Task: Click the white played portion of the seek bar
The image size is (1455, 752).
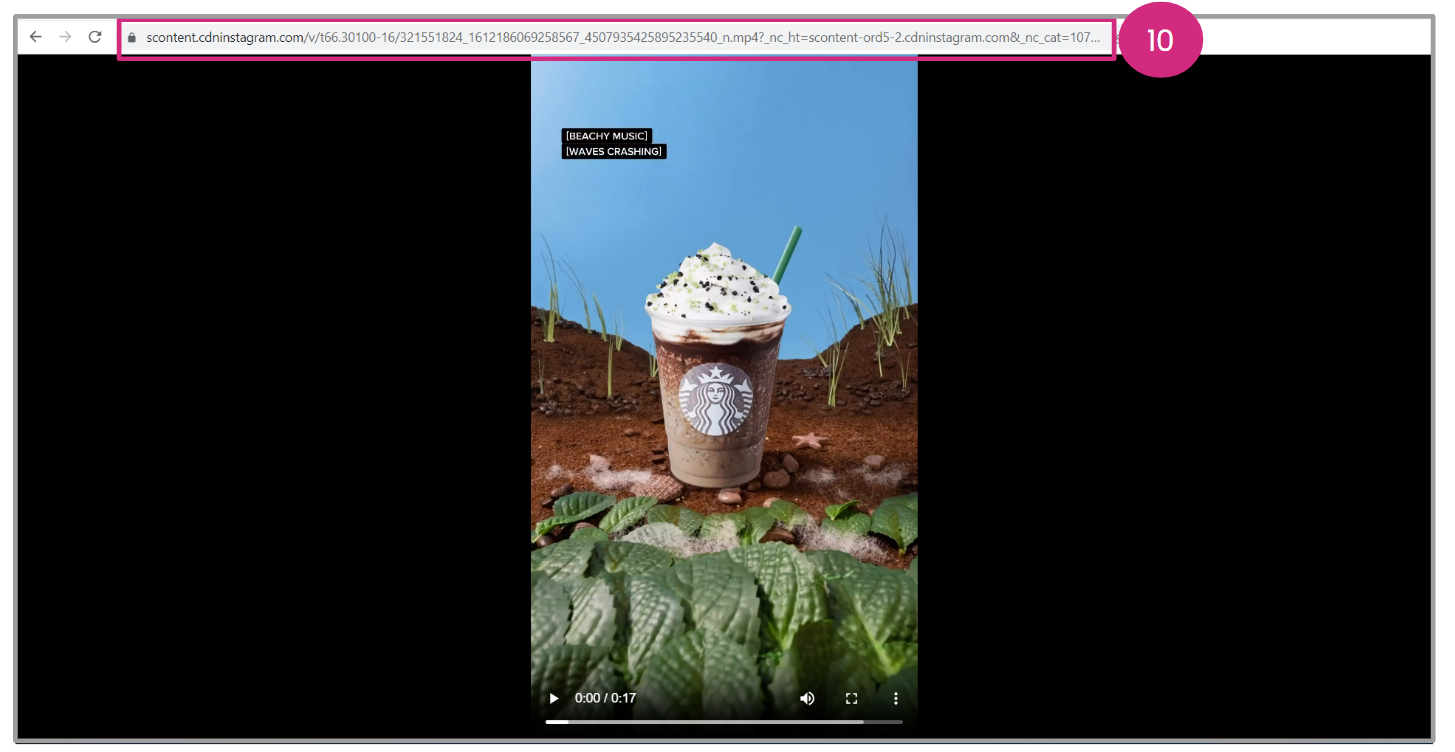Action: point(556,721)
